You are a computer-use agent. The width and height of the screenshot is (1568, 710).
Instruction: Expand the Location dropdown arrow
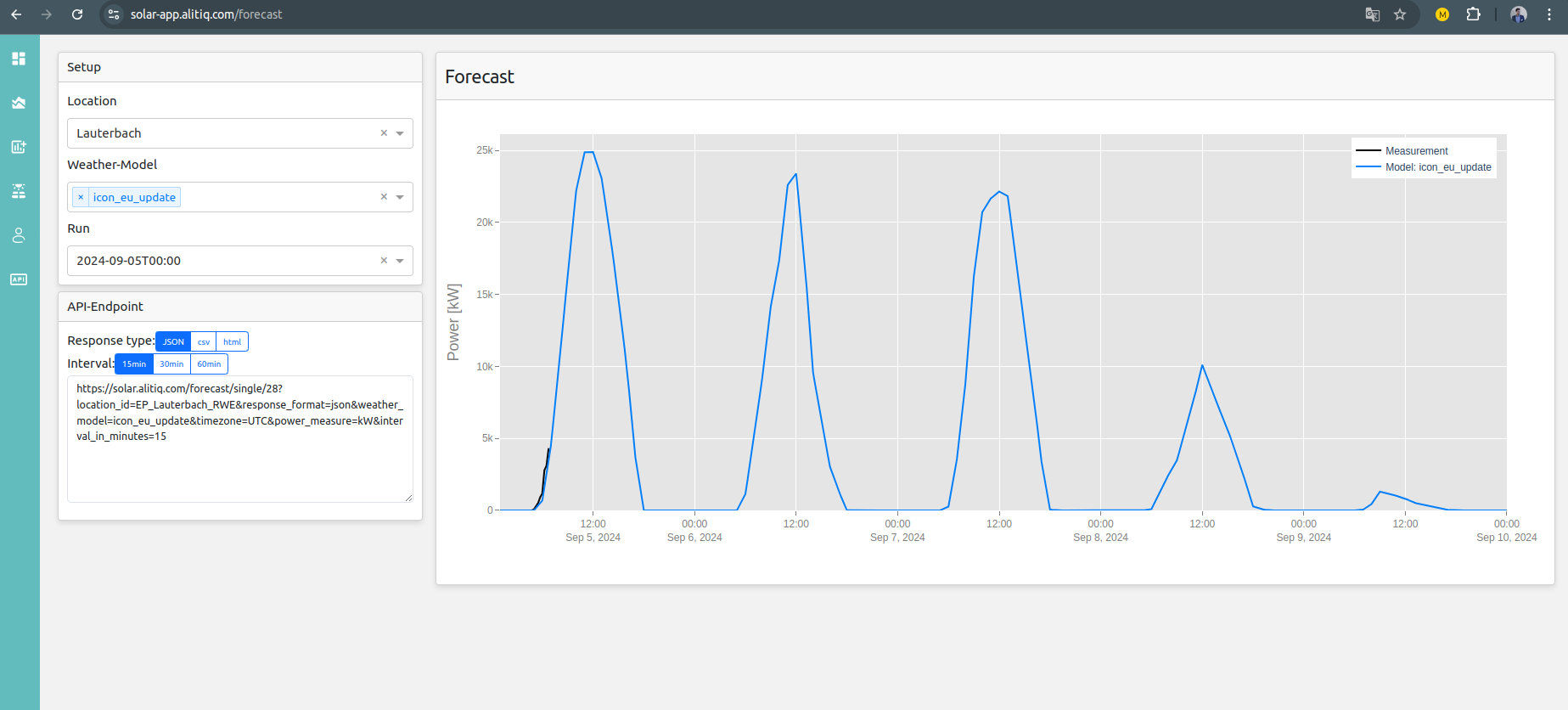[x=400, y=133]
